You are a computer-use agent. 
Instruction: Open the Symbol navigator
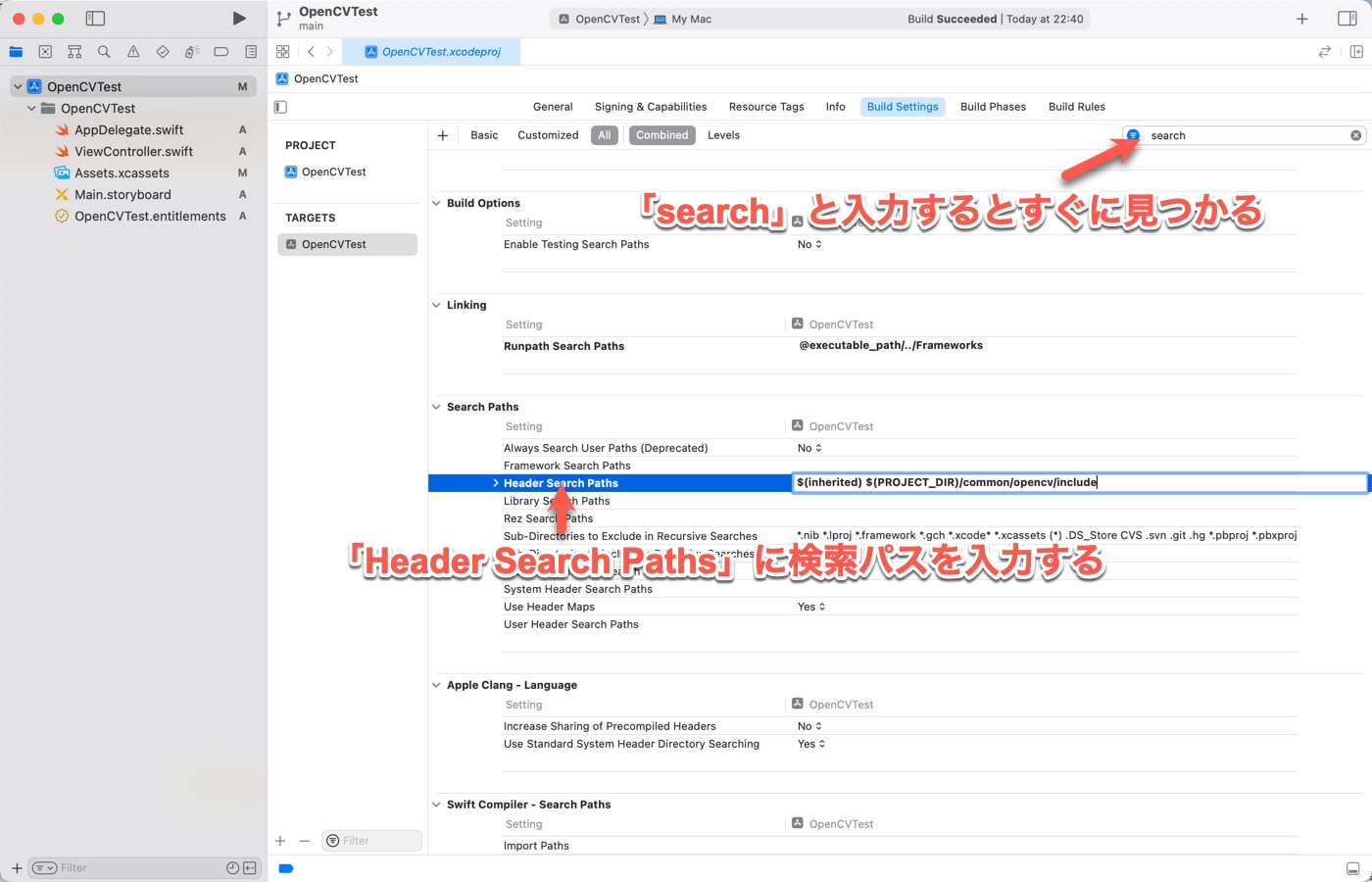(74, 52)
